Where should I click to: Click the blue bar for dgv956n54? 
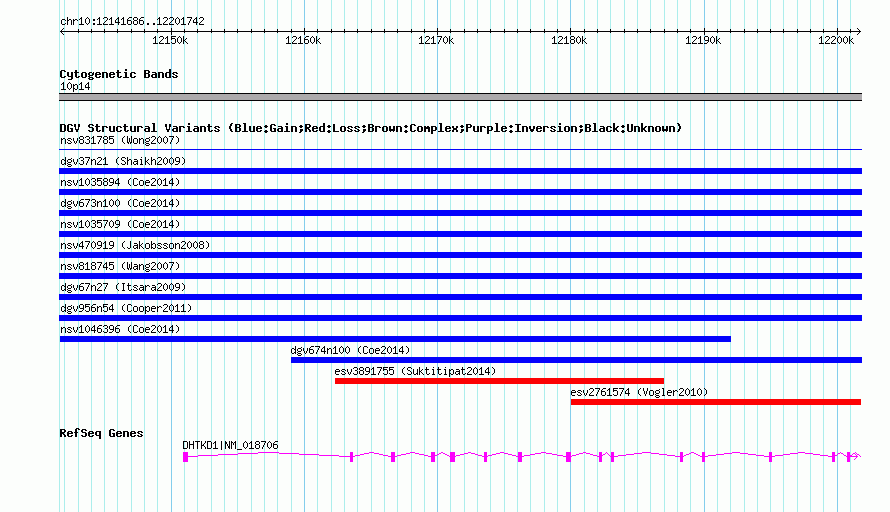pos(460,318)
